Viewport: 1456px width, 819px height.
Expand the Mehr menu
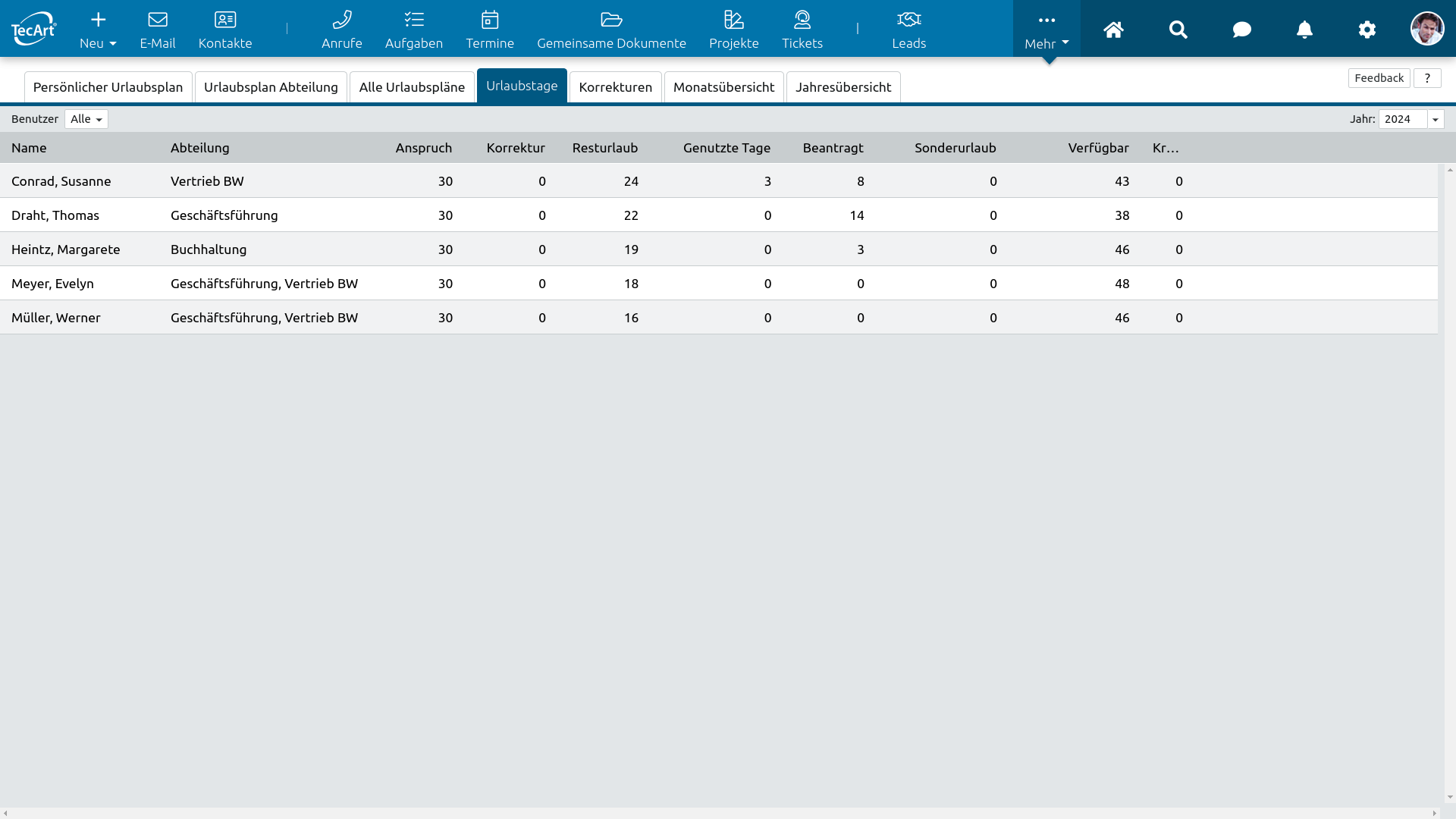(x=1046, y=30)
